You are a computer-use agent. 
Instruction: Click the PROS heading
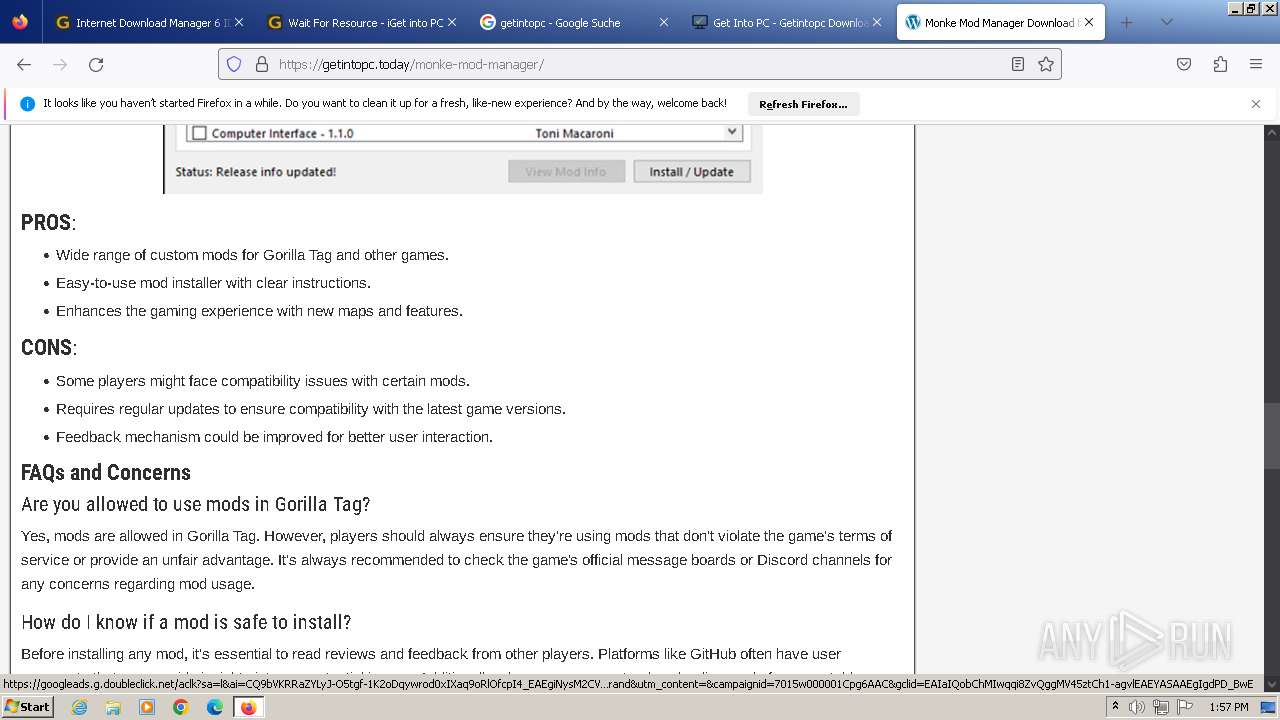(48, 222)
